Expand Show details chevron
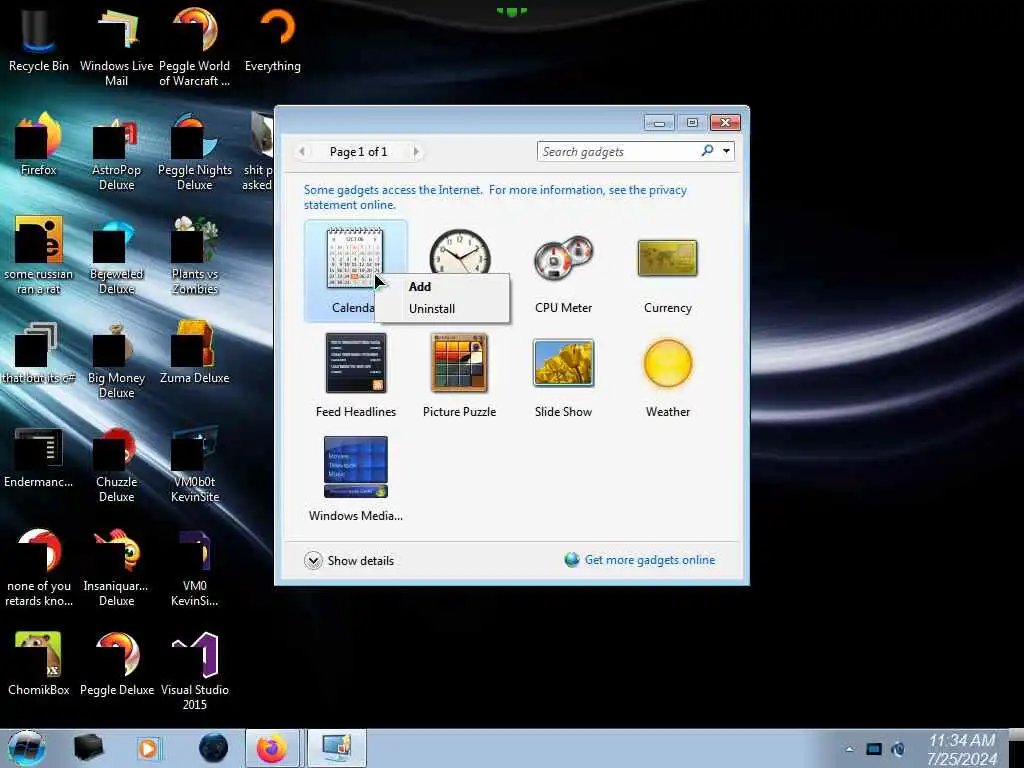 (x=313, y=560)
